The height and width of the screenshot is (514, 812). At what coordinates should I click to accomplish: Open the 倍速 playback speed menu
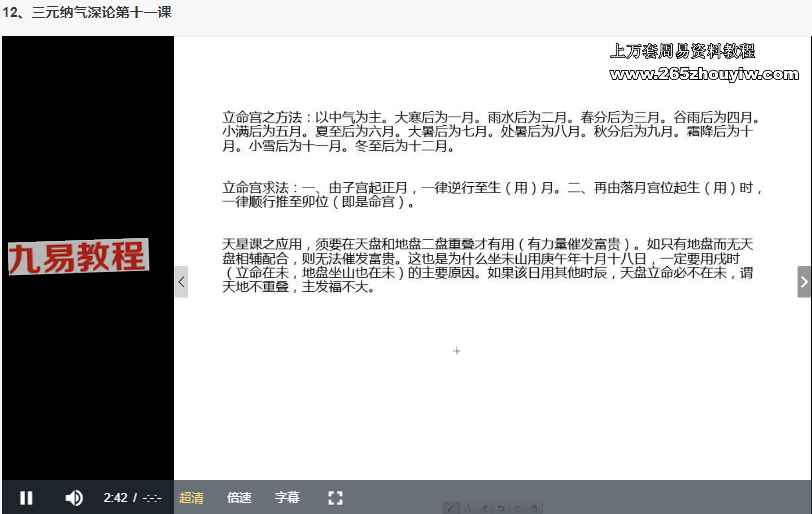(x=239, y=498)
